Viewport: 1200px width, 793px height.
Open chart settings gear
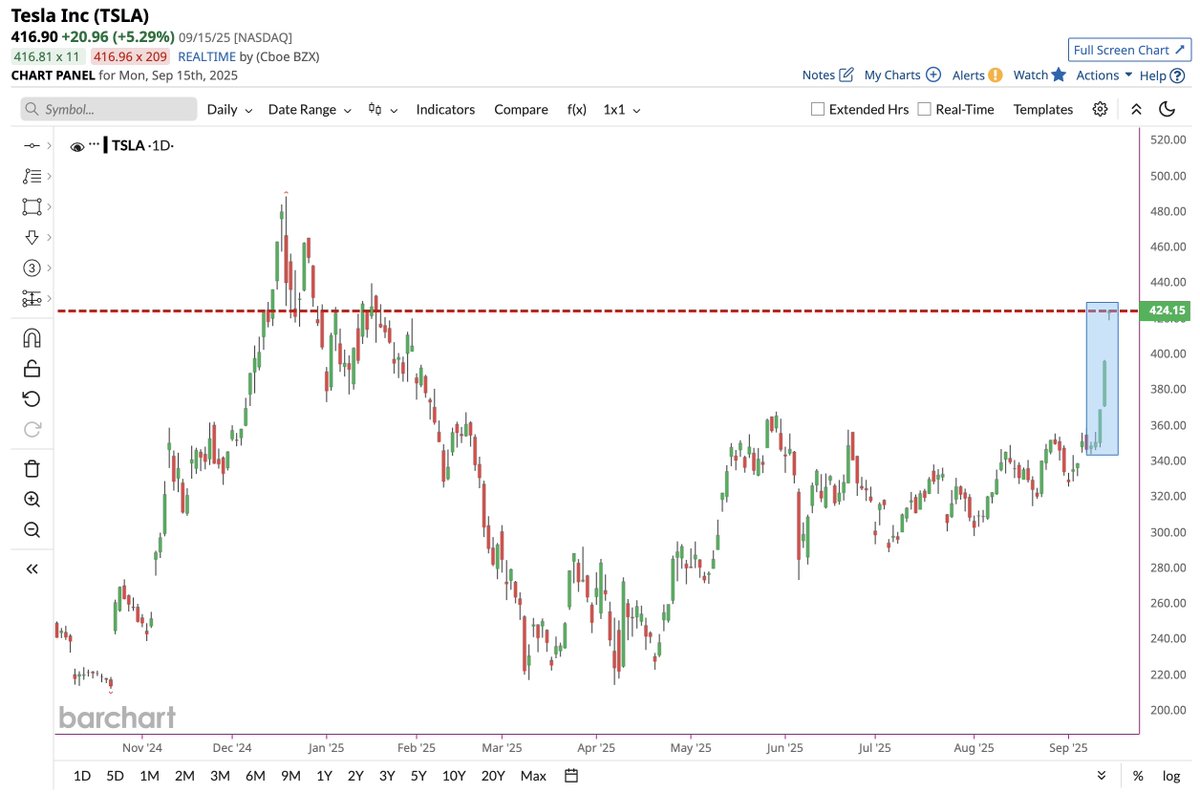click(1100, 109)
